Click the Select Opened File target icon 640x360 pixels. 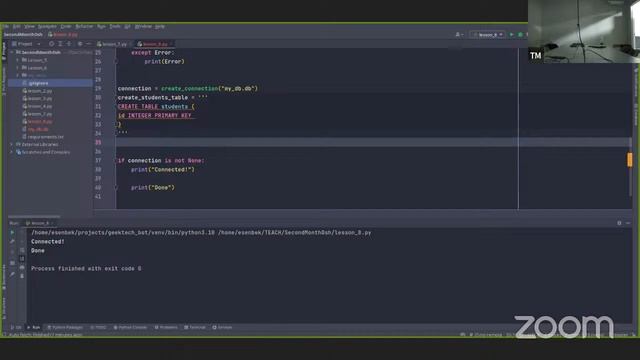point(51,44)
